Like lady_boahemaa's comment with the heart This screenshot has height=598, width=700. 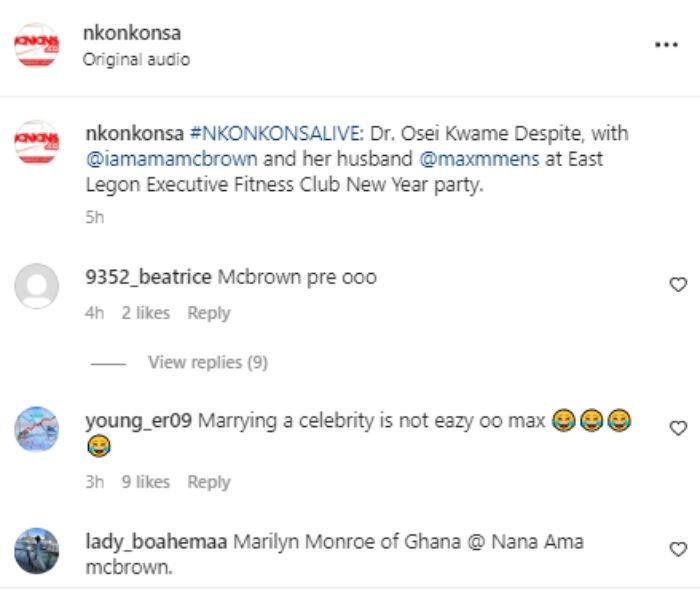[678, 549]
